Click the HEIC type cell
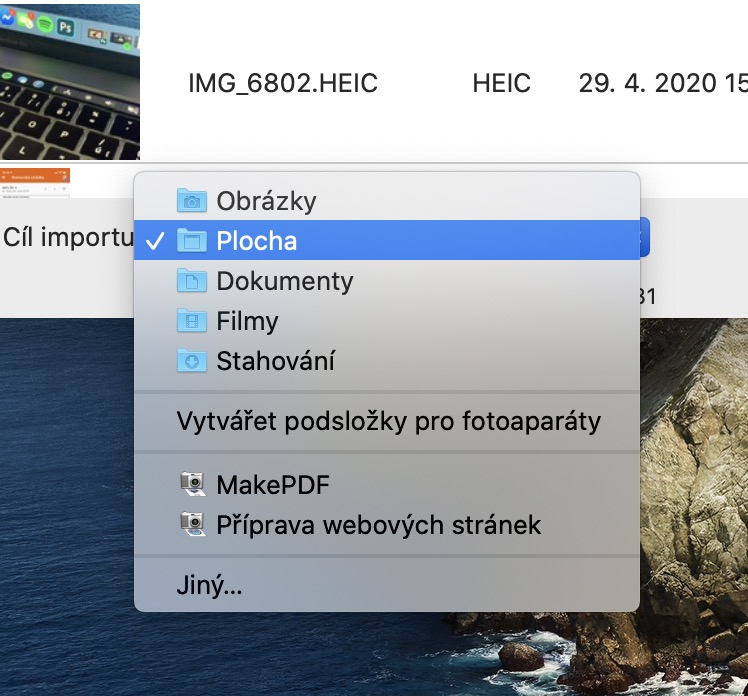 pos(502,83)
